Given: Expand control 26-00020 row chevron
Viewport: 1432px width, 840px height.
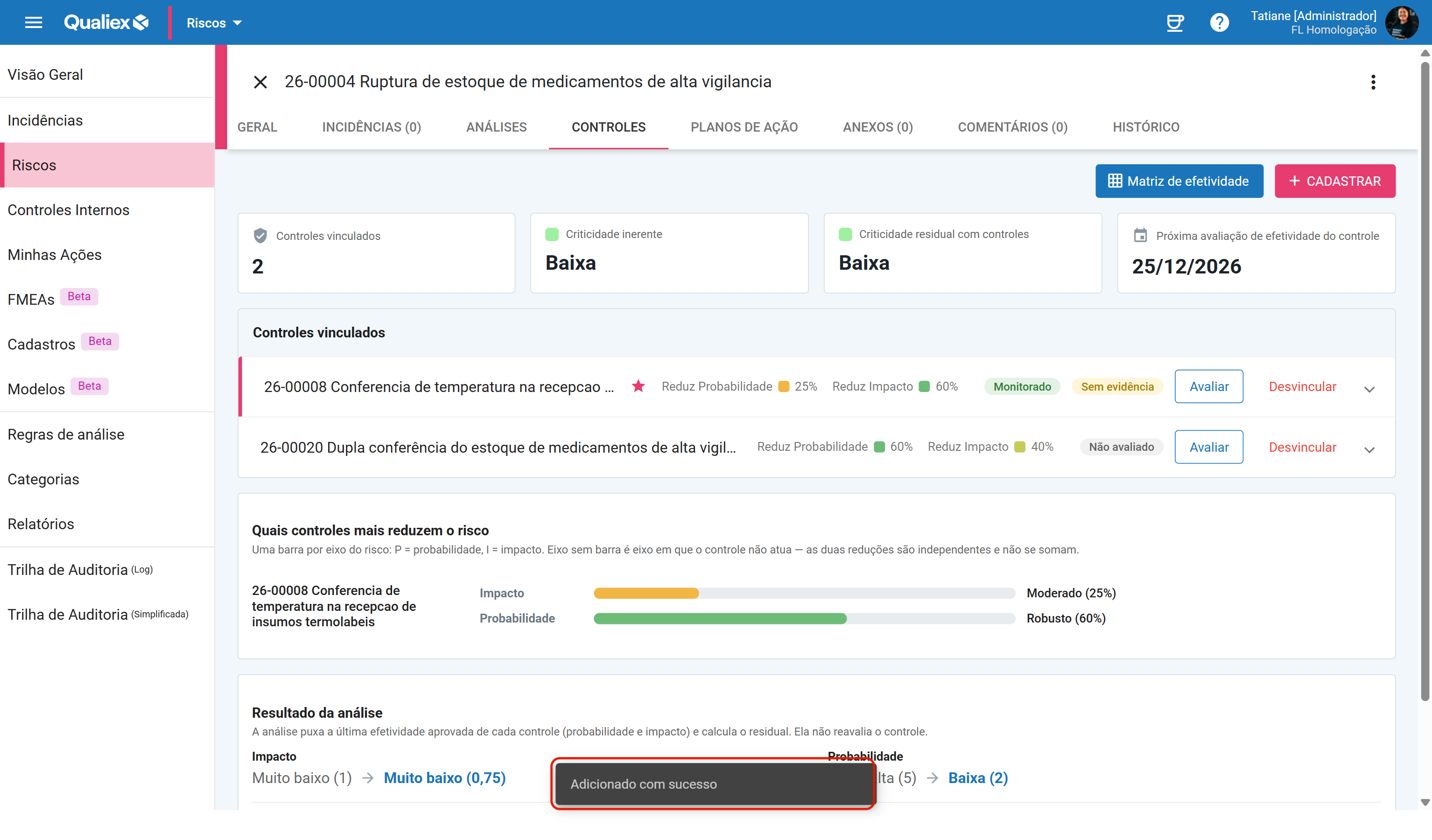Looking at the screenshot, I should [1369, 449].
